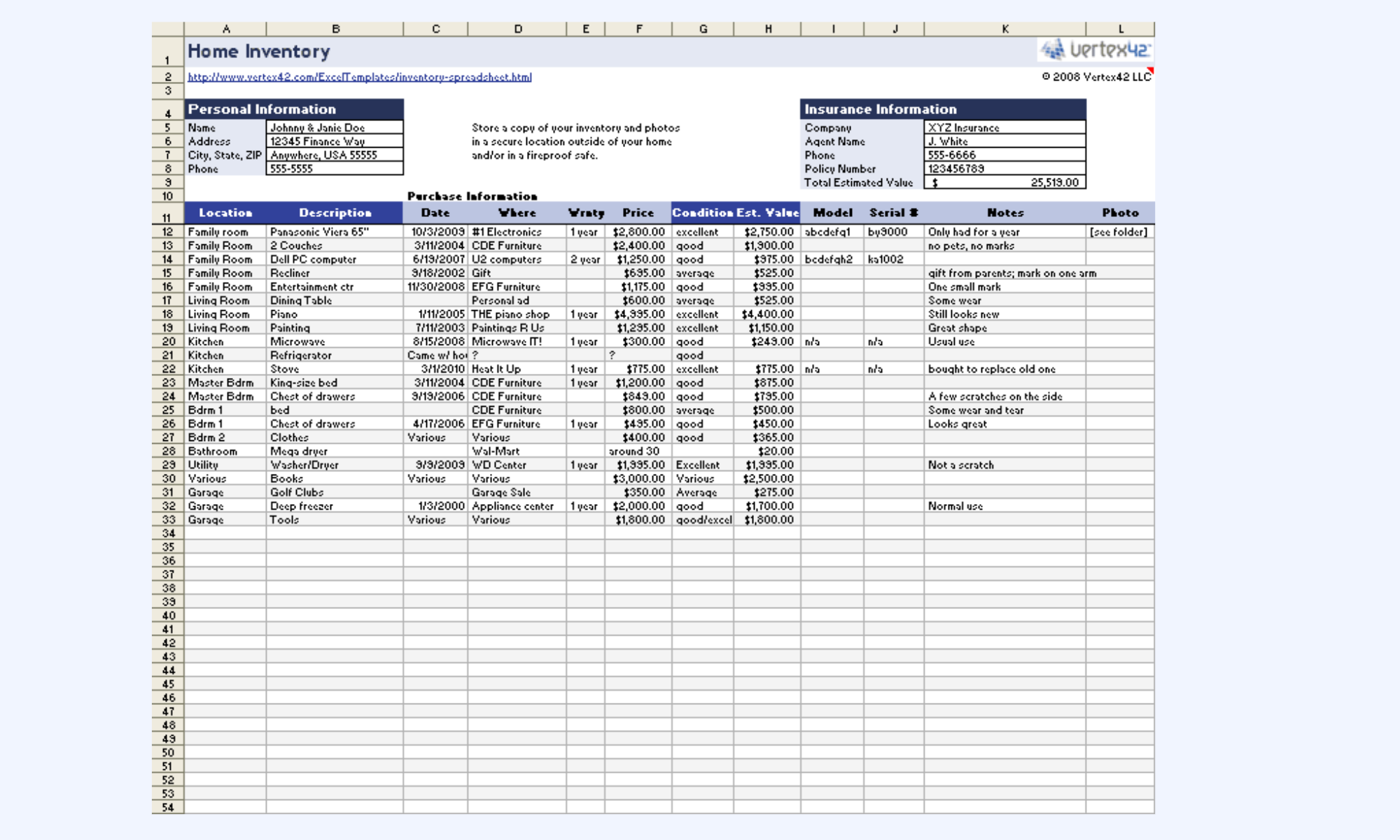This screenshot has height=840, width=1400.
Task: Click the 'Location' column heading
Action: pos(225,213)
